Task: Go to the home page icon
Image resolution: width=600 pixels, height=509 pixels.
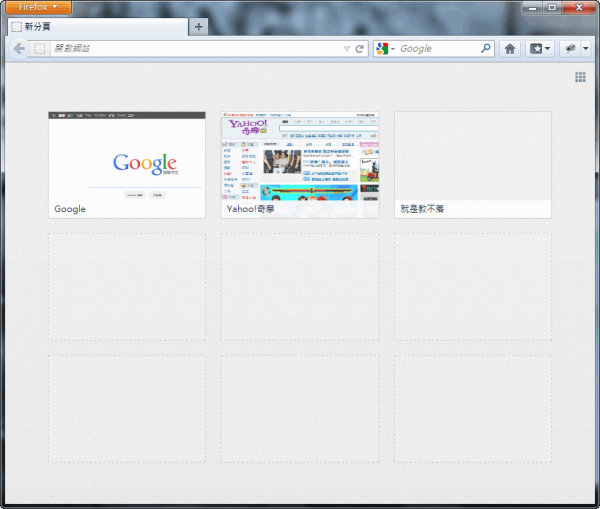Action: coord(510,48)
